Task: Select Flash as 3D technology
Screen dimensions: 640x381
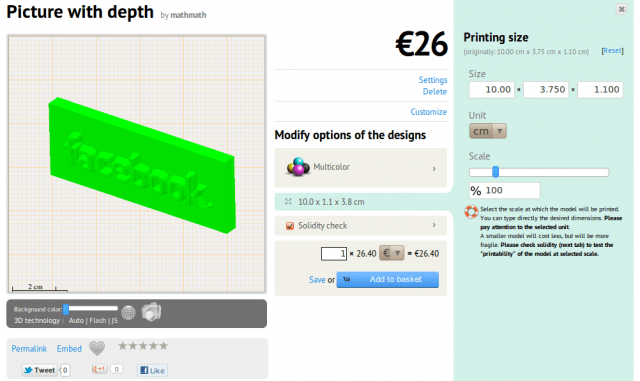Action: [98, 321]
